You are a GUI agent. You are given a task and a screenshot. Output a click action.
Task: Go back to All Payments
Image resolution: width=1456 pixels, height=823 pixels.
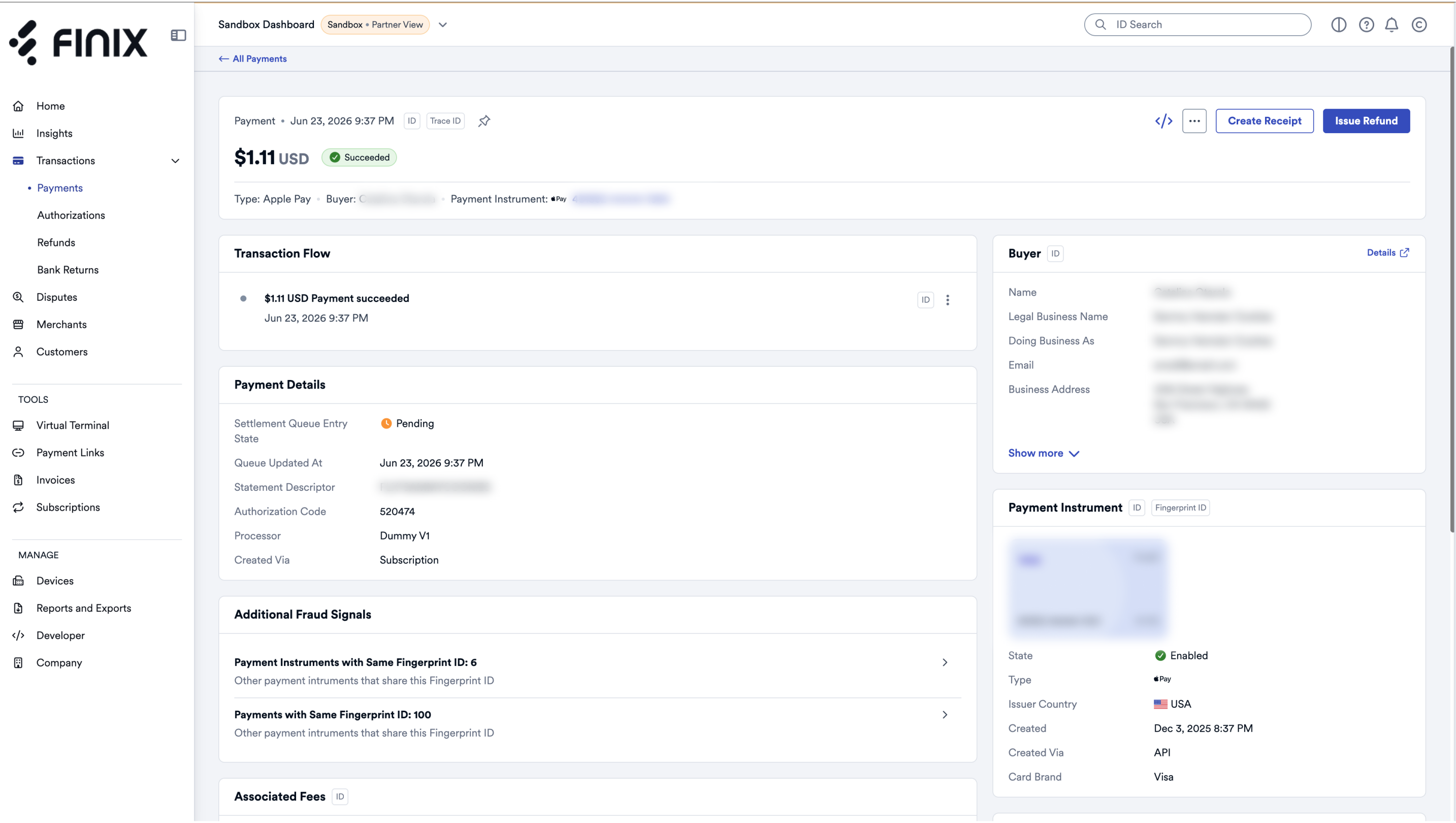[252, 59]
